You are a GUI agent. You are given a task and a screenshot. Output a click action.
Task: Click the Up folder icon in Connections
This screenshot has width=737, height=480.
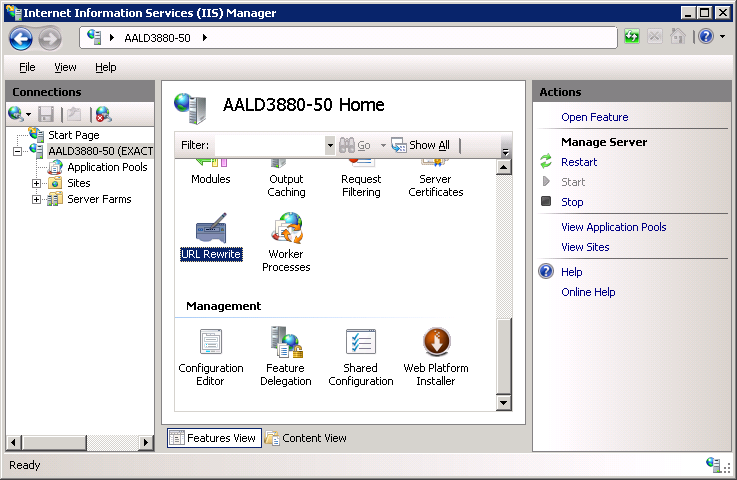coord(74,114)
